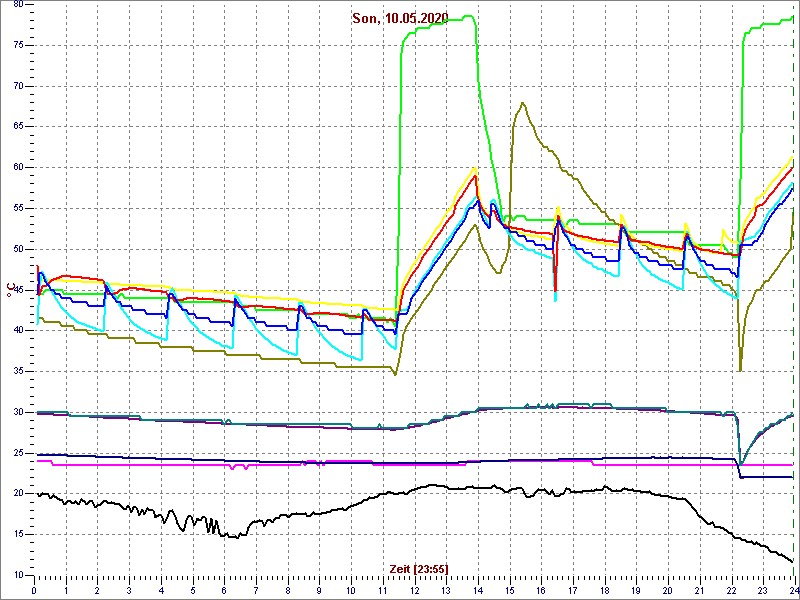
Task: Select hour 22 on the time axis
Action: point(731,591)
